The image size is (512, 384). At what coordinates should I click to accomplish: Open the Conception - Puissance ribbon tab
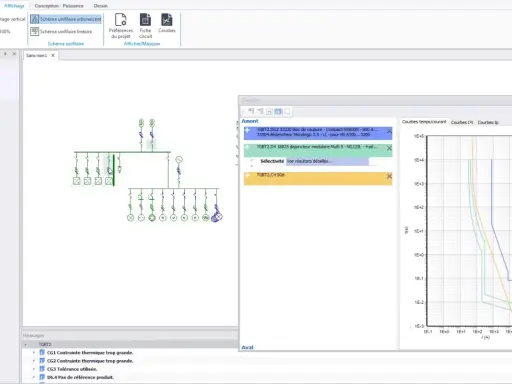[x=59, y=6]
